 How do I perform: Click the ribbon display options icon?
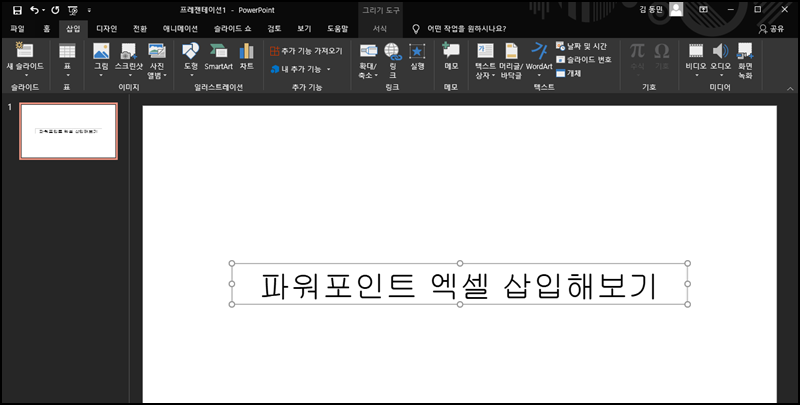point(704,10)
